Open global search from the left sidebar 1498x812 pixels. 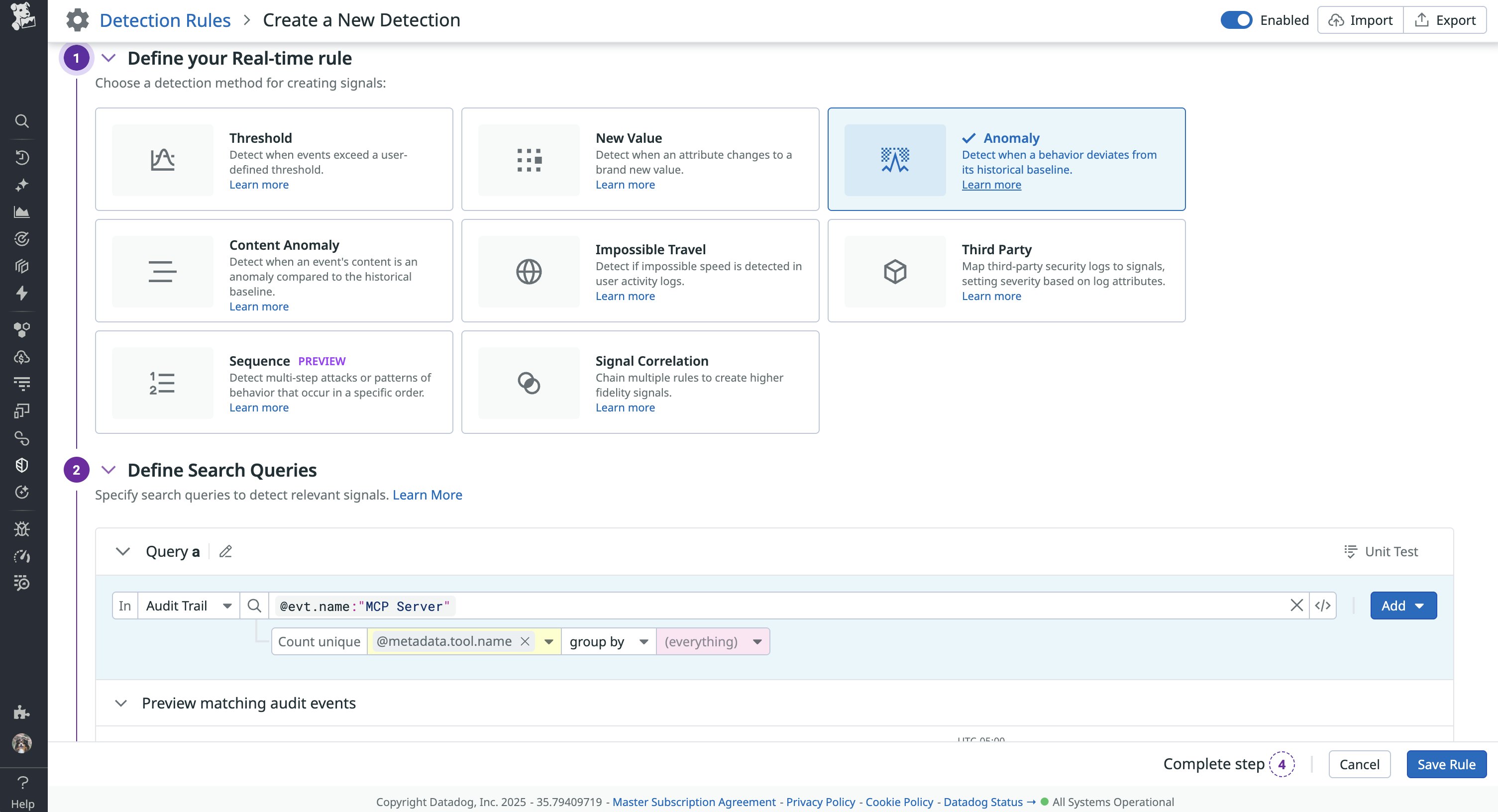click(x=22, y=121)
